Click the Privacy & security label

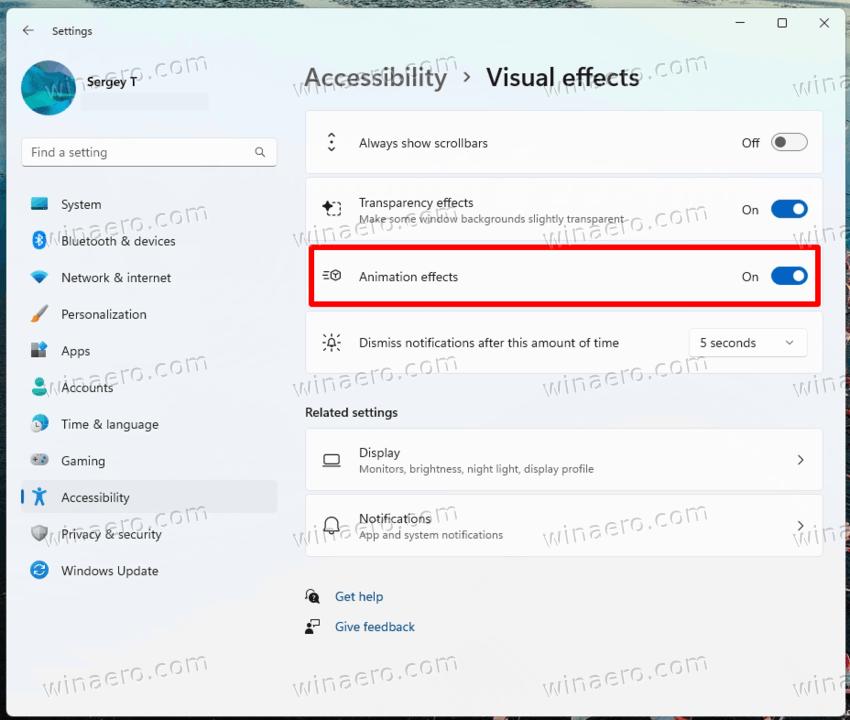coord(111,534)
